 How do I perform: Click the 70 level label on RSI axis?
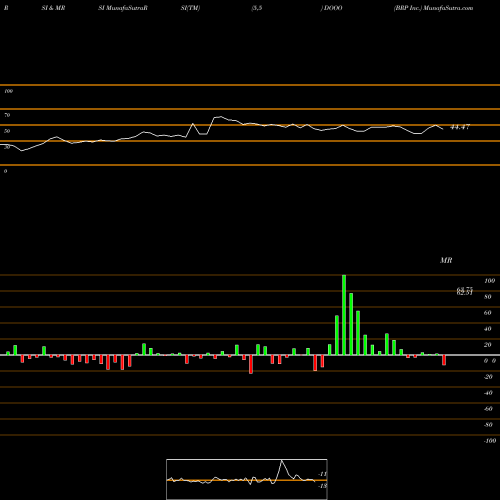7,115
